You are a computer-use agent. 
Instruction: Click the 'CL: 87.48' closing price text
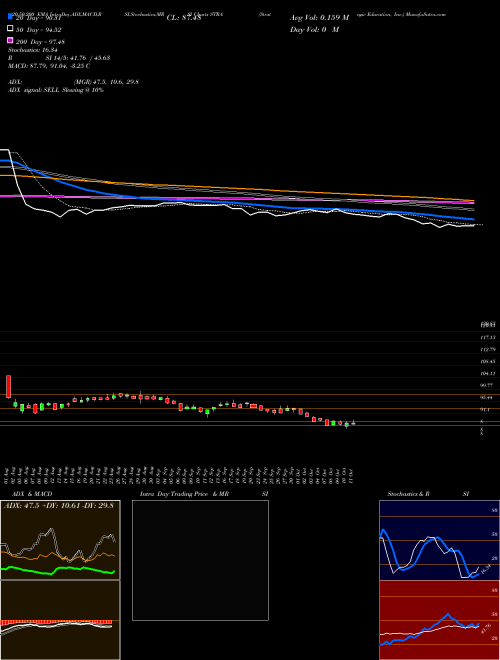tap(184, 18)
